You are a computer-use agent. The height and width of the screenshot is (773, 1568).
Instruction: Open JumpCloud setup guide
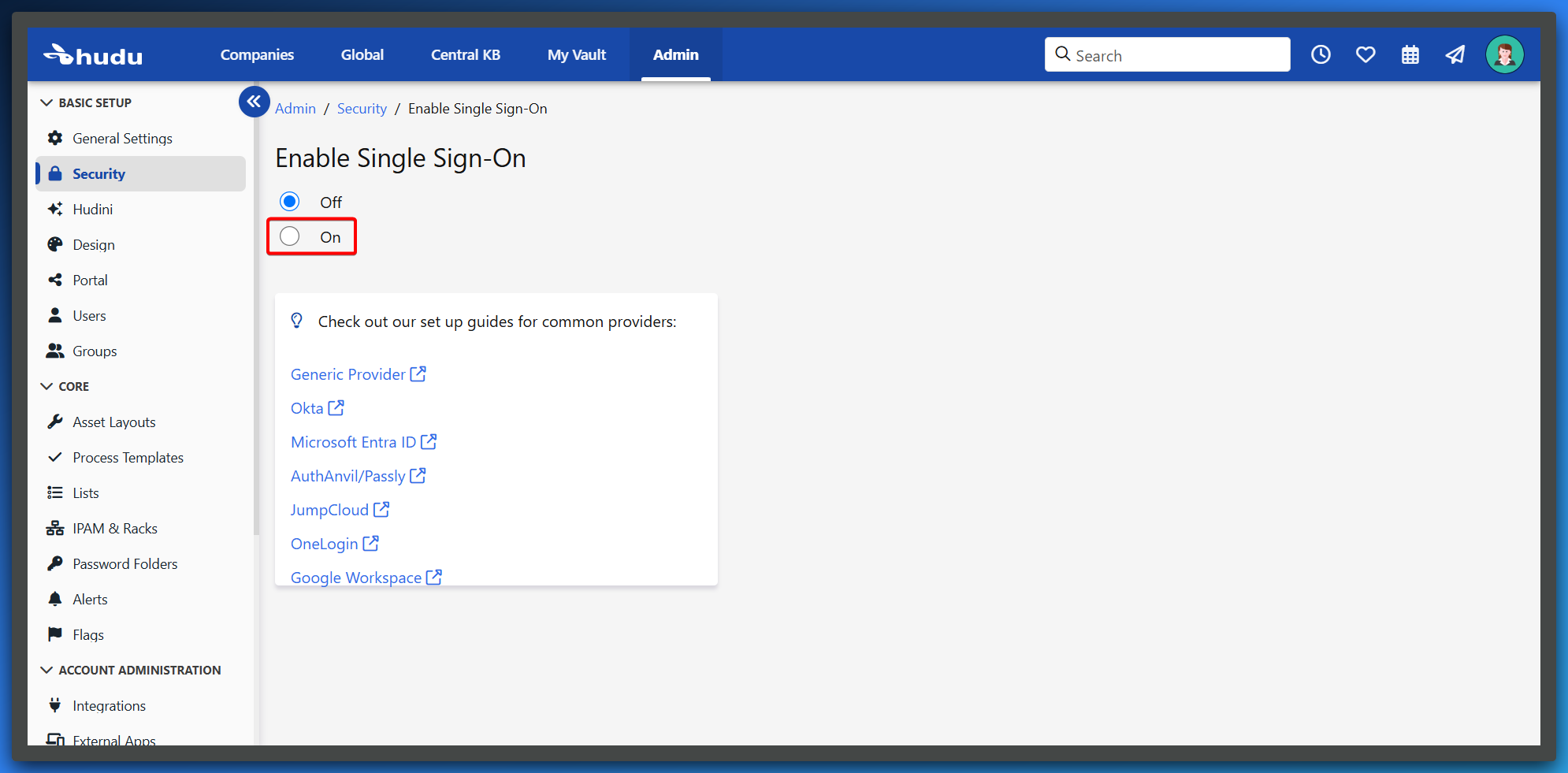point(340,510)
